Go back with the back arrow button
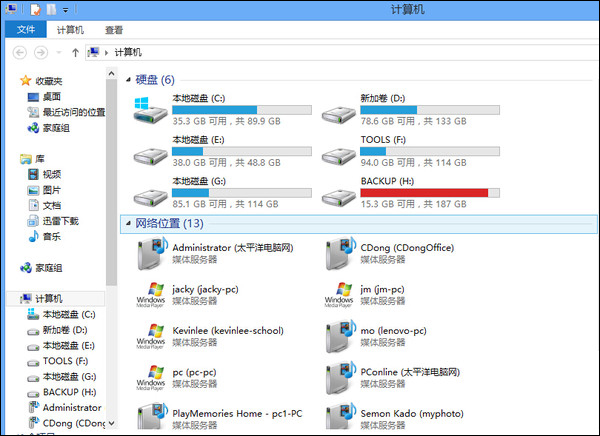The image size is (600, 436). pyautogui.click(x=20, y=52)
